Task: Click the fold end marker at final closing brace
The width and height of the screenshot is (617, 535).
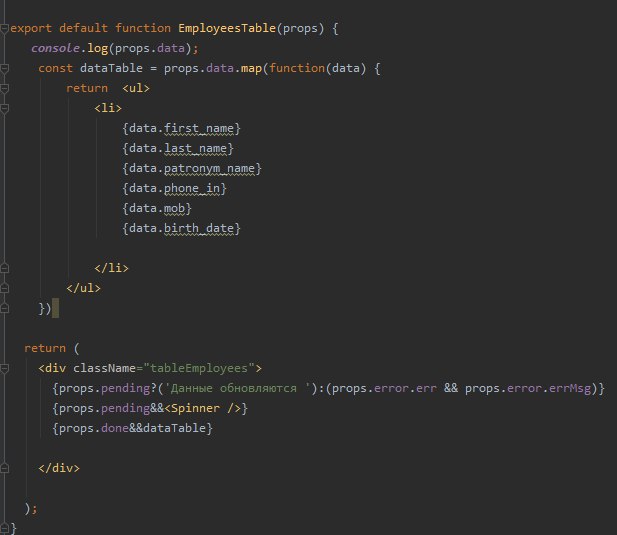Action: tap(4, 528)
